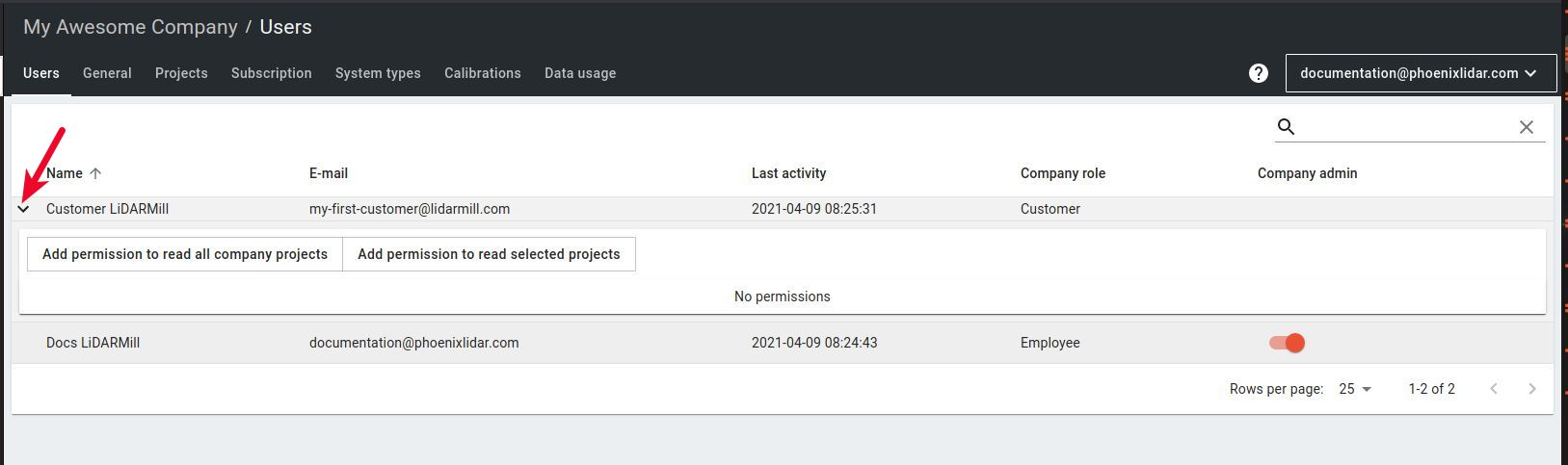This screenshot has height=465, width=1568.
Task: Open the documentation@phoenixlidar.com account dropdown
Action: [x=1421, y=73]
